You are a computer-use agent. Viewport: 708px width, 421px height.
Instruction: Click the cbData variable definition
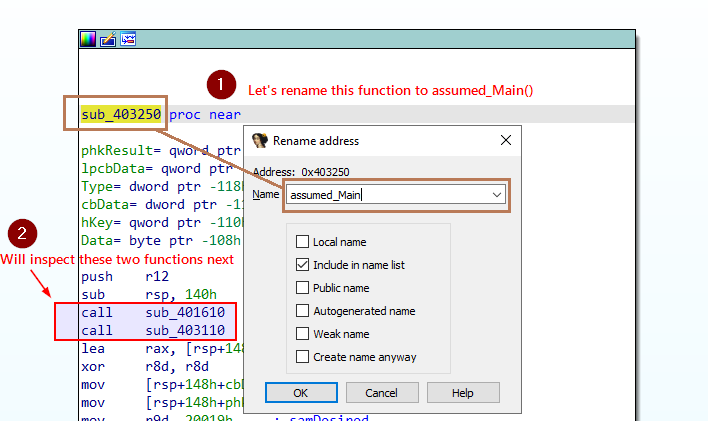[162, 205]
